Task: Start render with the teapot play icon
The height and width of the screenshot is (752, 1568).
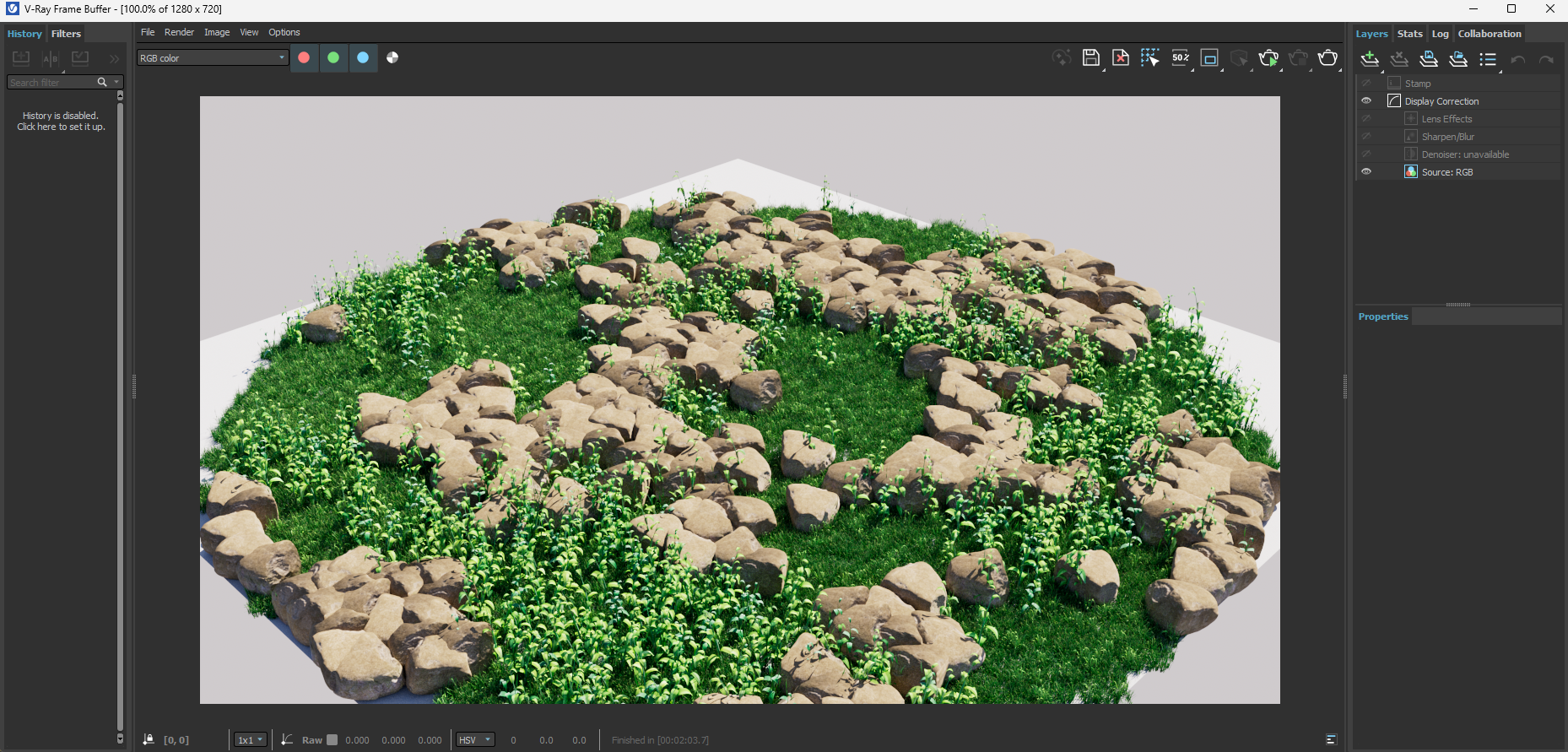Action: click(1268, 57)
